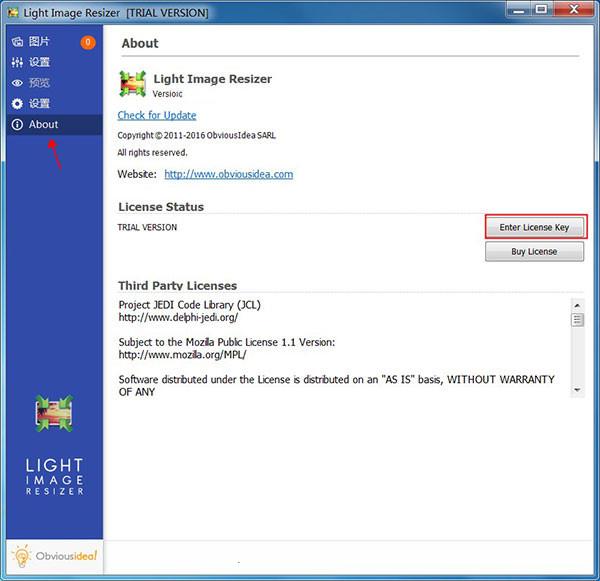Screen dimensions: 600x581
Task: Click the 'Copyright © 2011-2016 ObviousIdea SARL' text
Action: pos(197,135)
